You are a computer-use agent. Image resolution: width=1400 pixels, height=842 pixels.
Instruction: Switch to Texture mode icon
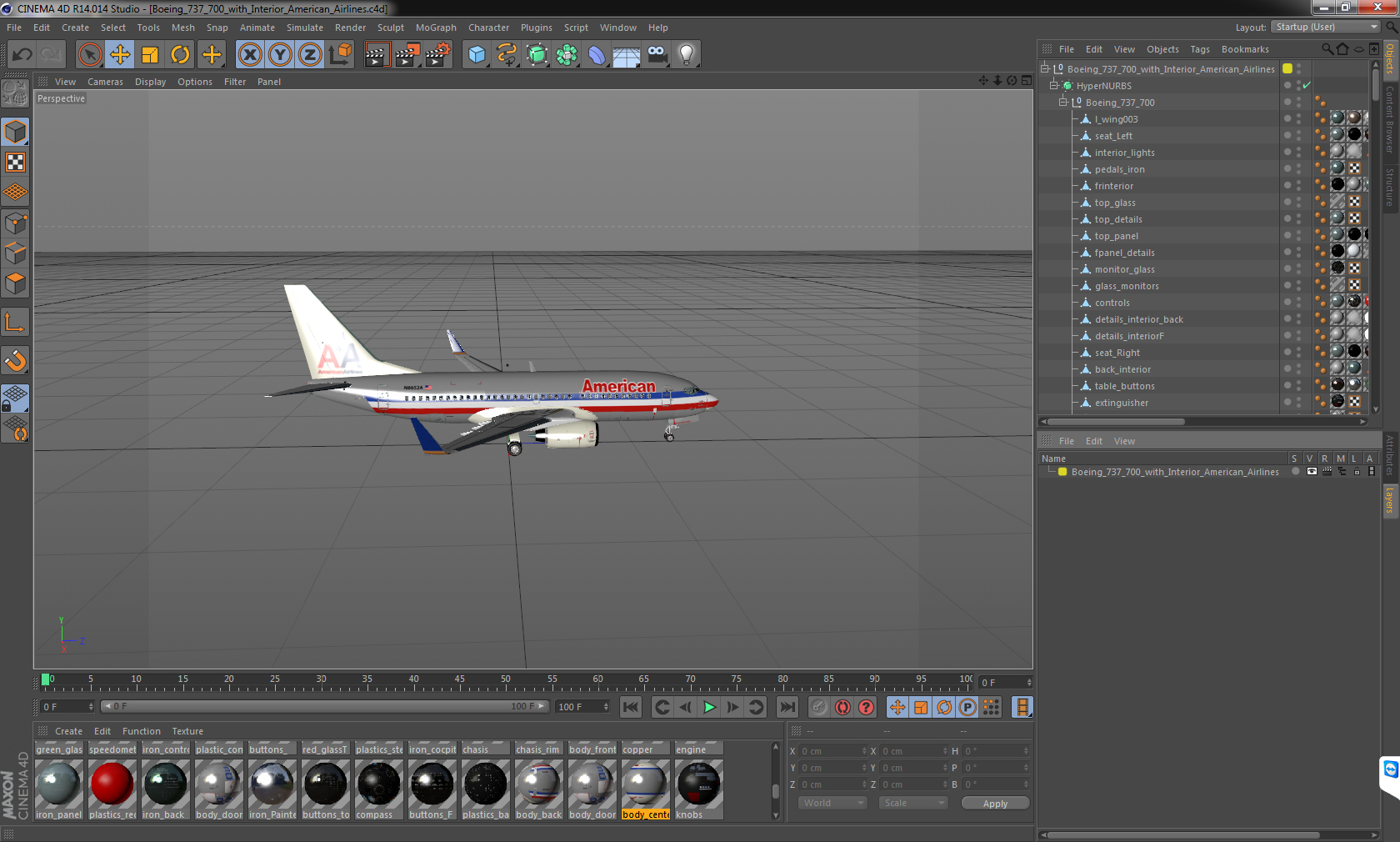coord(16,162)
